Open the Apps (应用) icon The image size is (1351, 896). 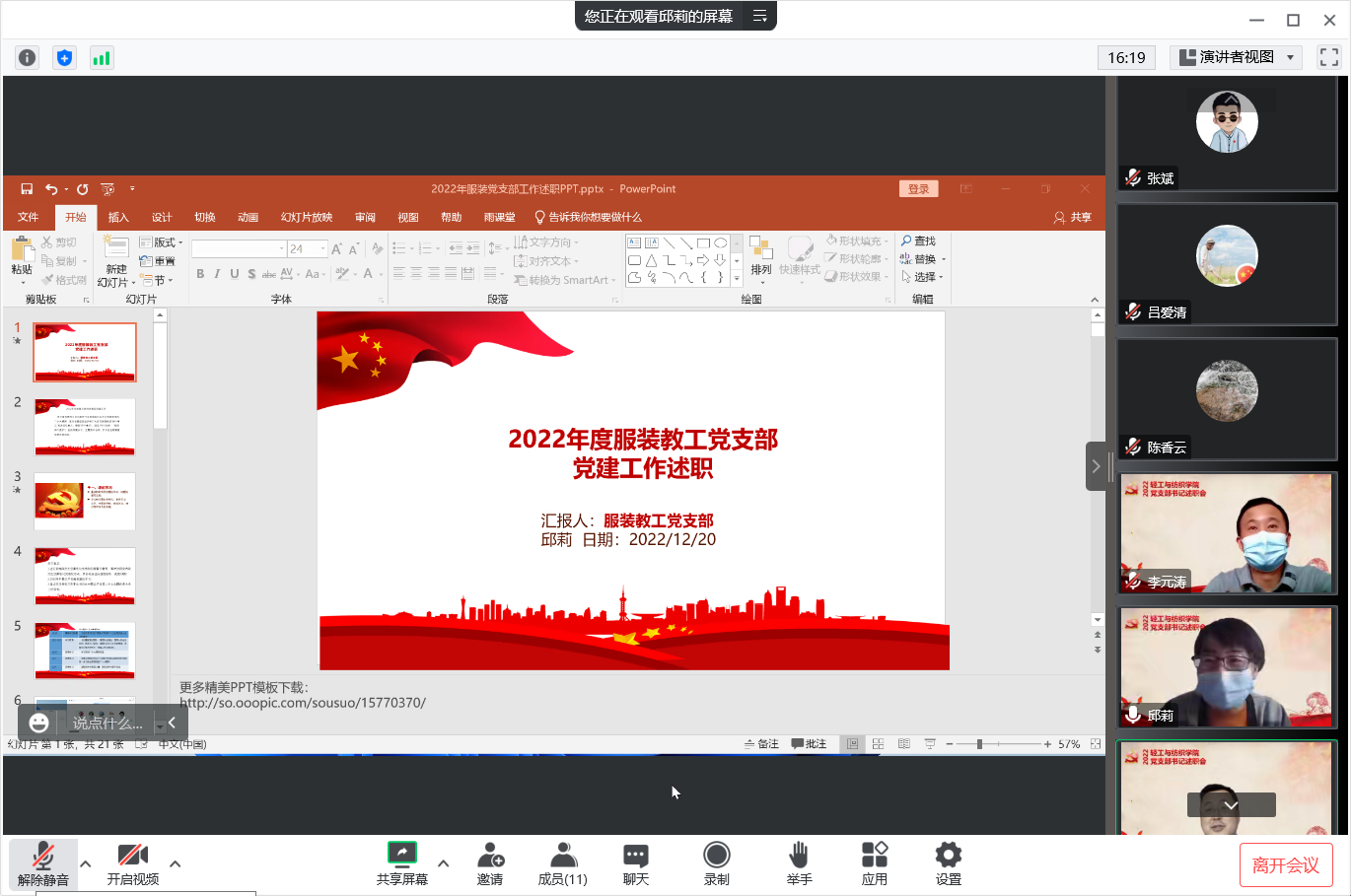pos(875,855)
